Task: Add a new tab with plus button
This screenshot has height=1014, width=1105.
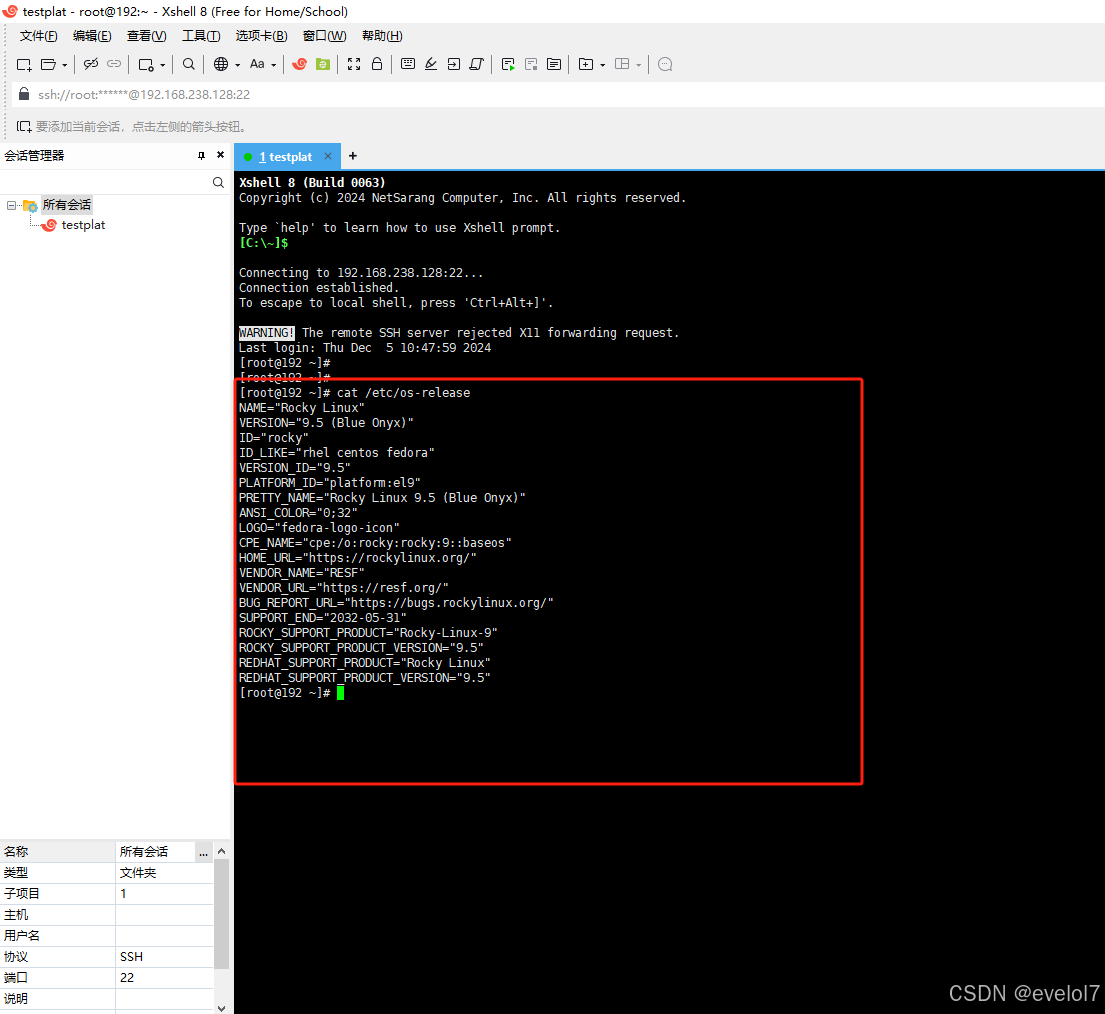Action: tap(353, 156)
